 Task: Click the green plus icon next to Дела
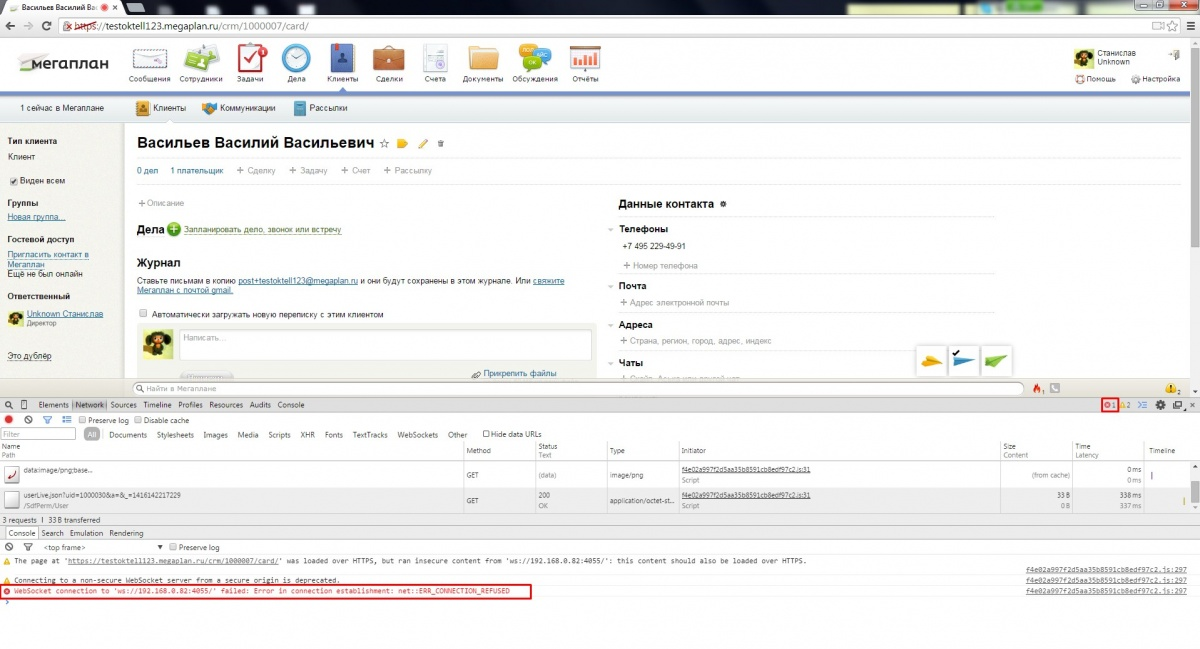pyautogui.click(x=174, y=230)
